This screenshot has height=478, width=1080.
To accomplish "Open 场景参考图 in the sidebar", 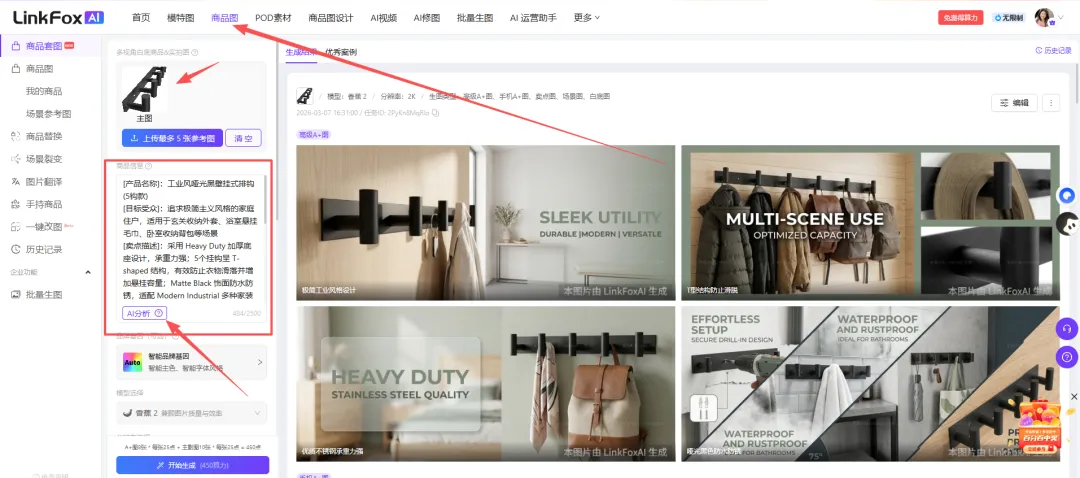I will pyautogui.click(x=48, y=114).
